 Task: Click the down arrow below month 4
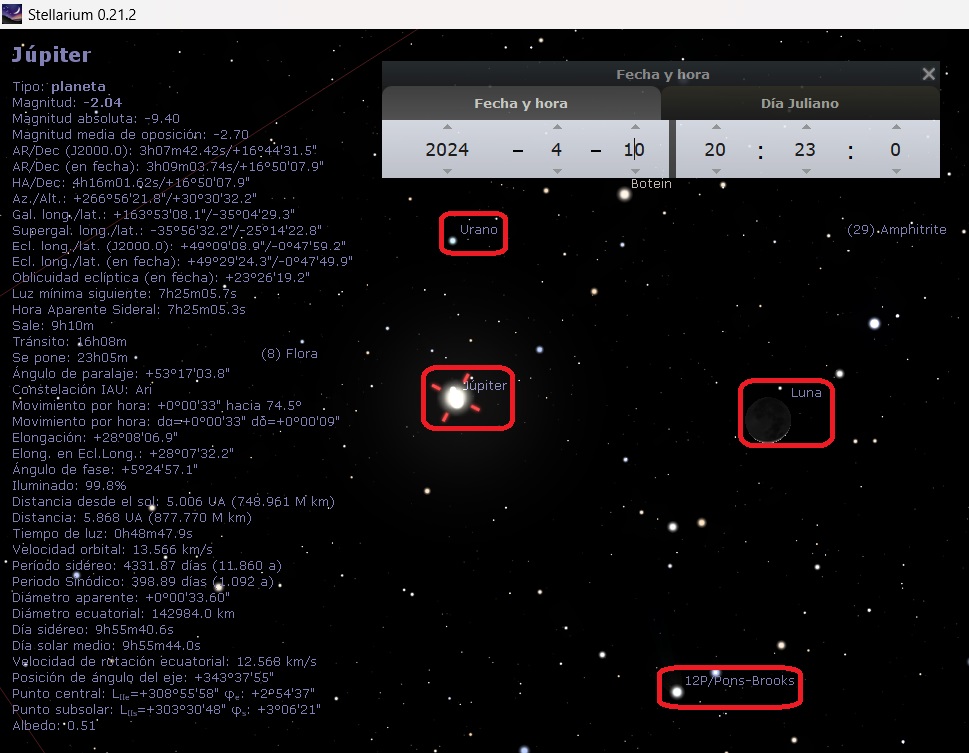[557, 172]
